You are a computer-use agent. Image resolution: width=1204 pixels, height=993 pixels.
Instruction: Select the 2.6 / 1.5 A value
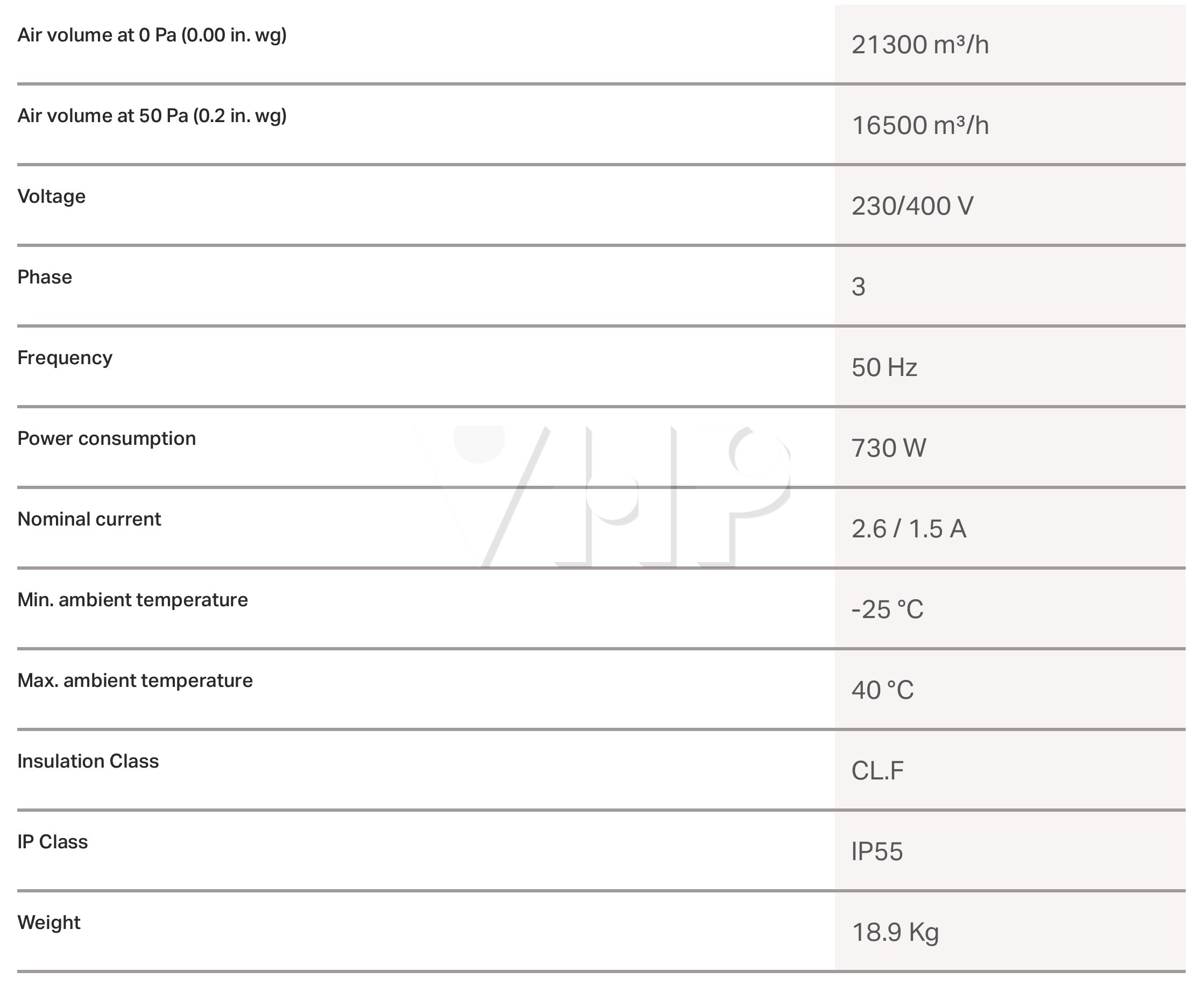click(909, 529)
